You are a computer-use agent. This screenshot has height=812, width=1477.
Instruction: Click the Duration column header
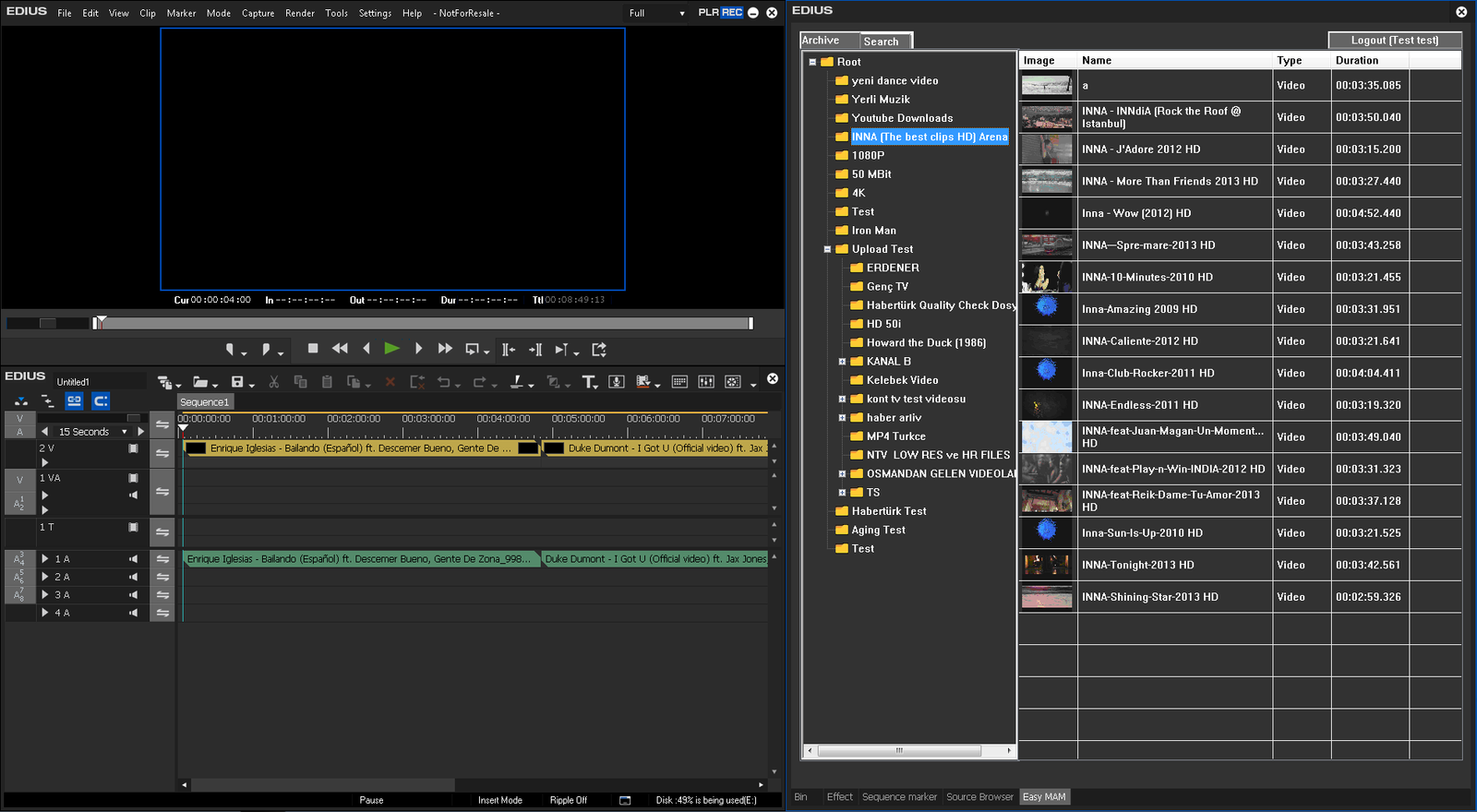coord(1370,61)
